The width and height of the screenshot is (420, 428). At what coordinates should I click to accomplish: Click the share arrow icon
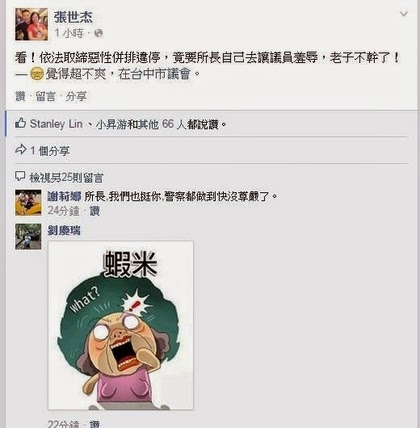pyautogui.click(x=21, y=150)
